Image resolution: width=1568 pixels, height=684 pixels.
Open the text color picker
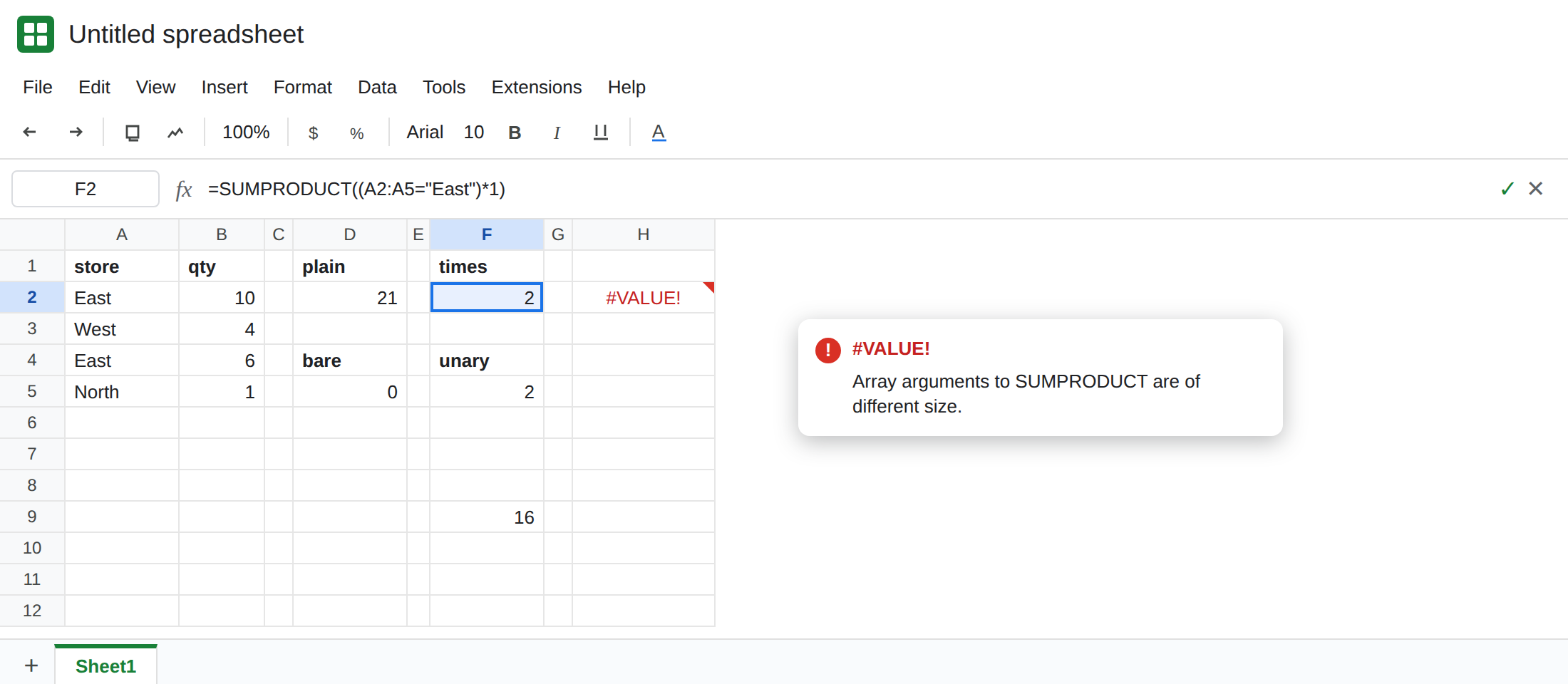point(659,133)
